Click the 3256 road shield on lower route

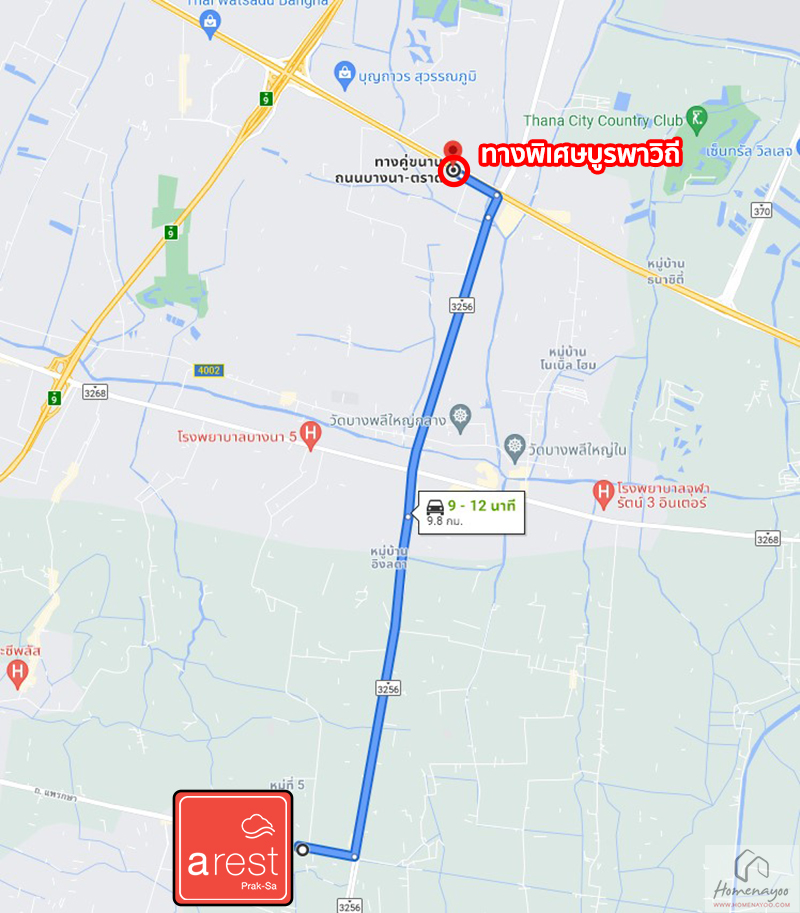388,689
